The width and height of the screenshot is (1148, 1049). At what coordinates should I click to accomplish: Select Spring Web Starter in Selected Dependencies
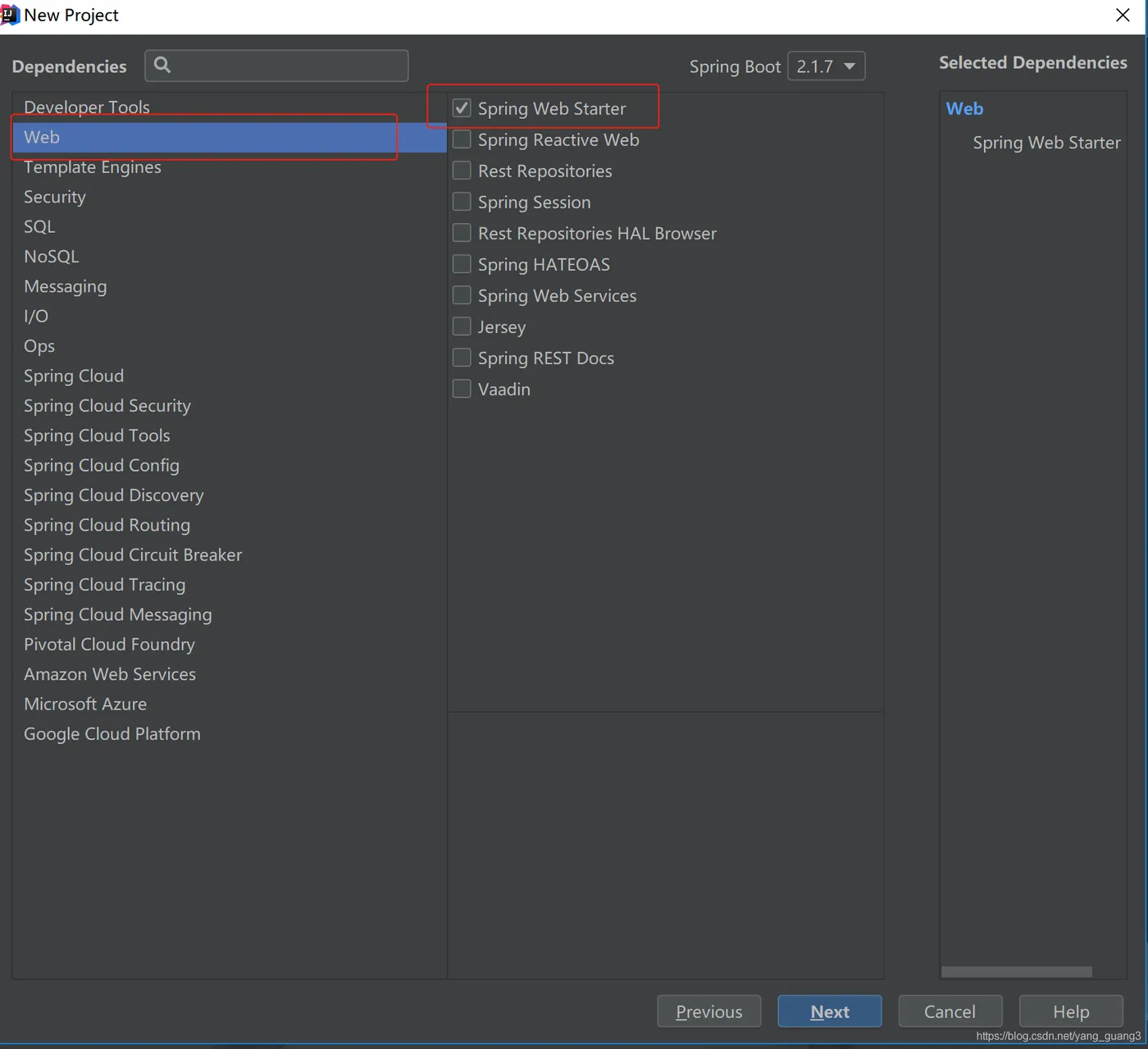pos(1046,143)
